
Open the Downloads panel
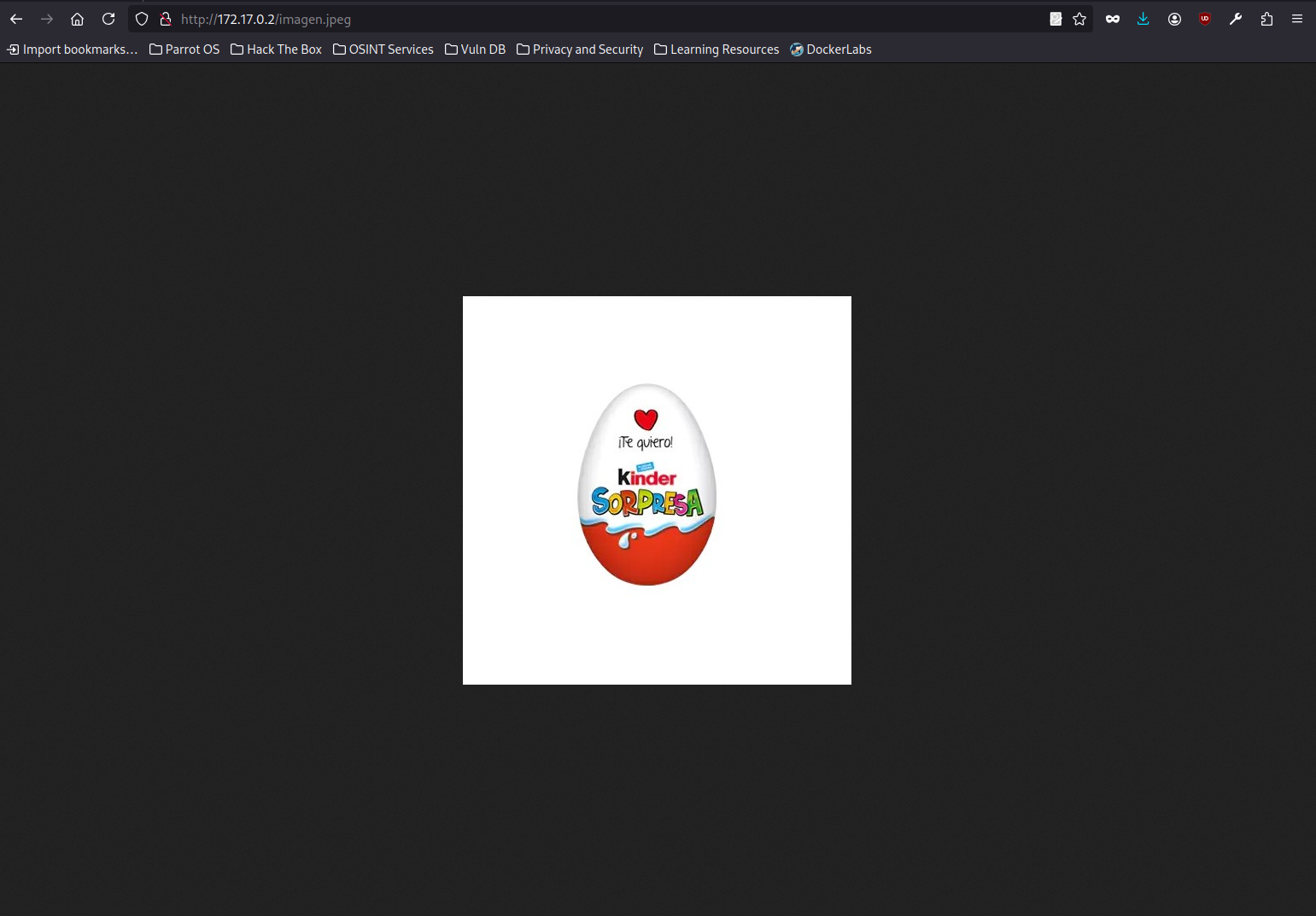pyautogui.click(x=1143, y=19)
